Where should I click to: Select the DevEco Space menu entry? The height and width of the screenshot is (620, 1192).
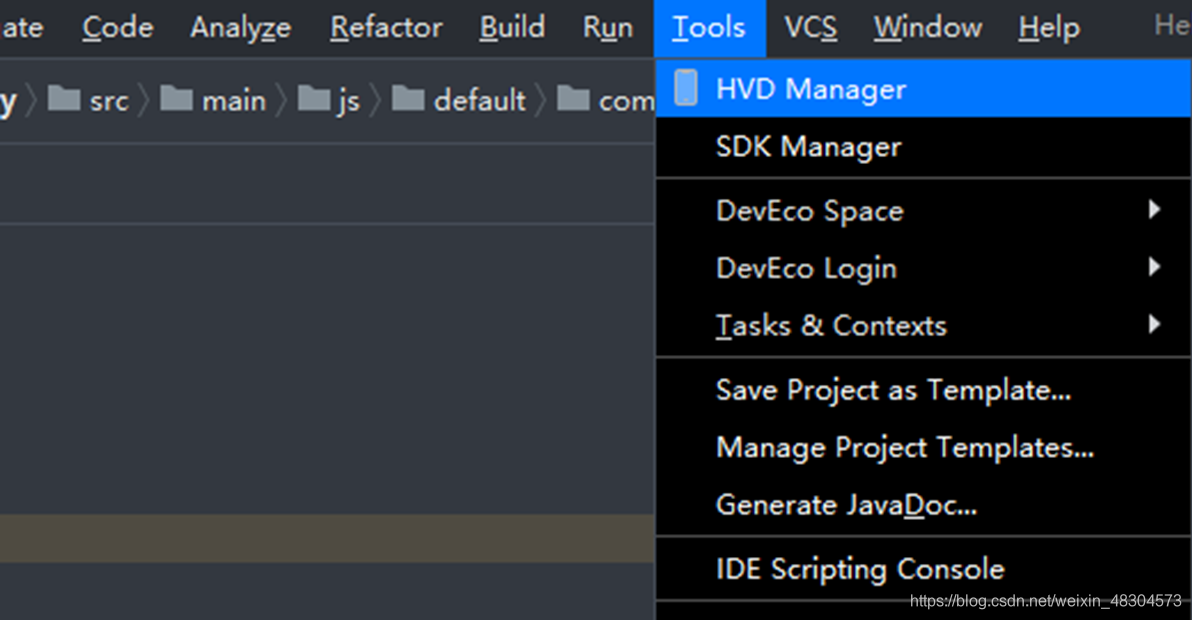[923, 210]
